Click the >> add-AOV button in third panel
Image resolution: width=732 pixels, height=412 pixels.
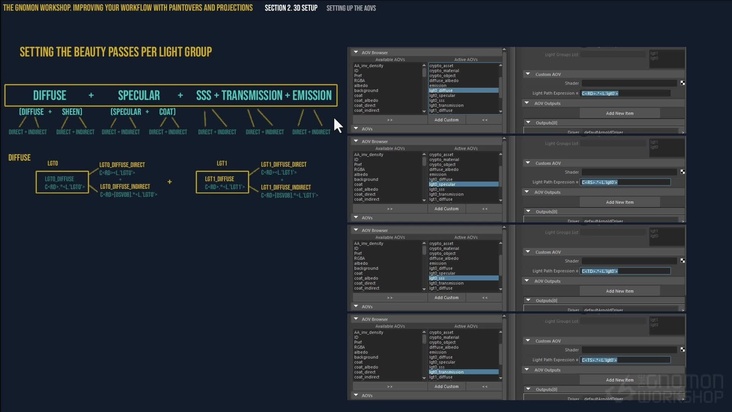click(390, 298)
